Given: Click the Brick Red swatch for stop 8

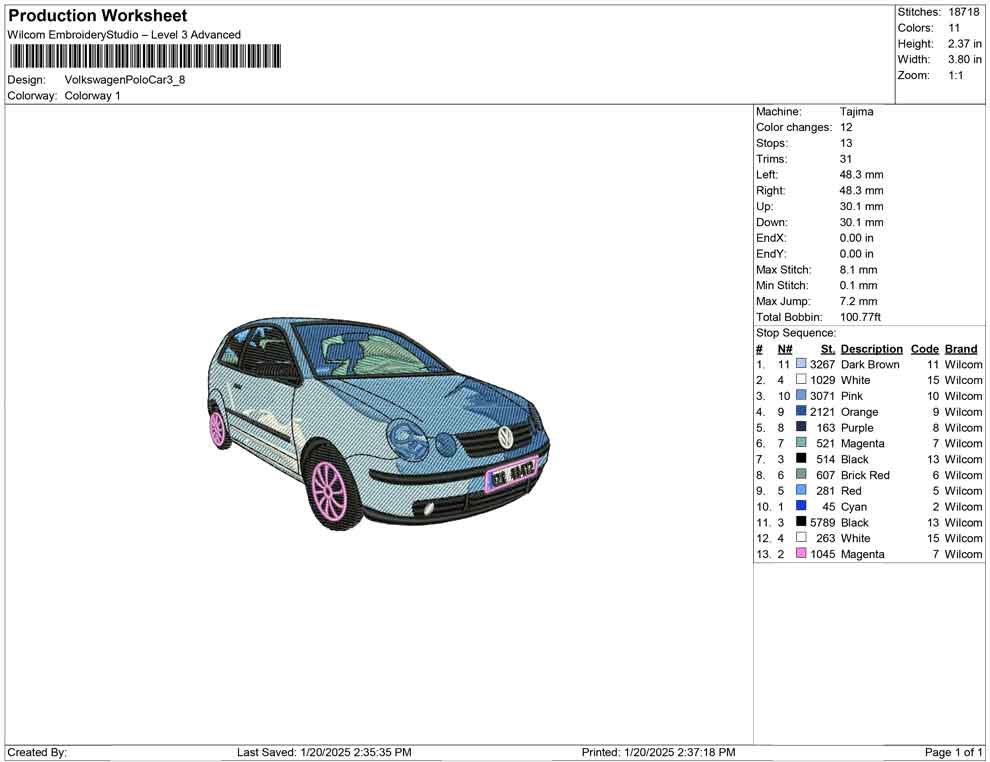Looking at the screenshot, I should 800,475.
